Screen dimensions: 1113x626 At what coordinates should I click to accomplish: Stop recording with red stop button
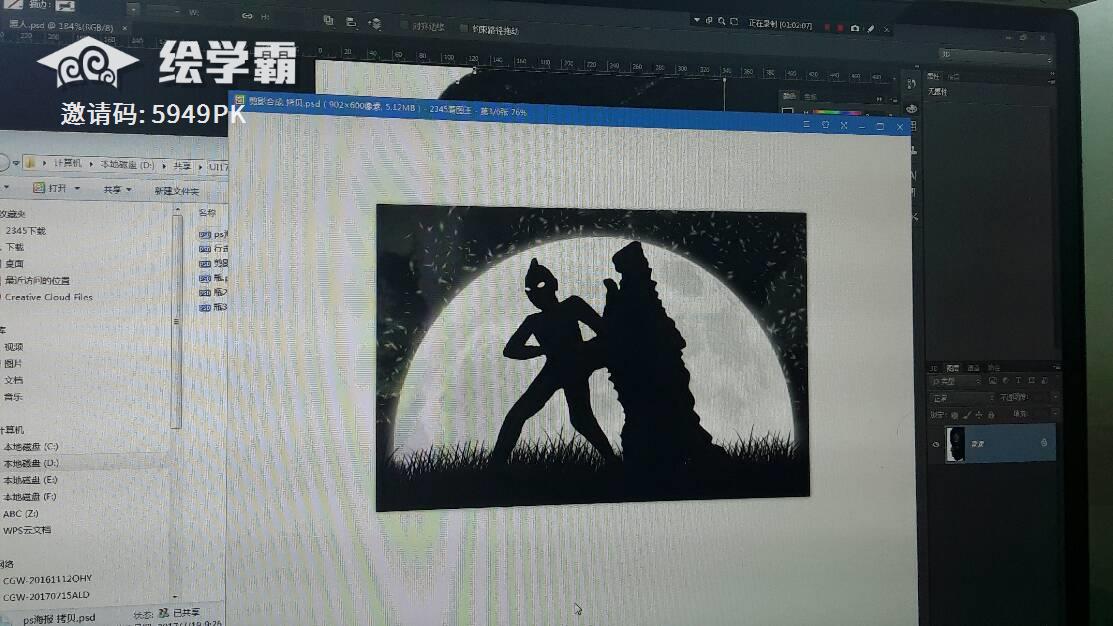click(840, 28)
